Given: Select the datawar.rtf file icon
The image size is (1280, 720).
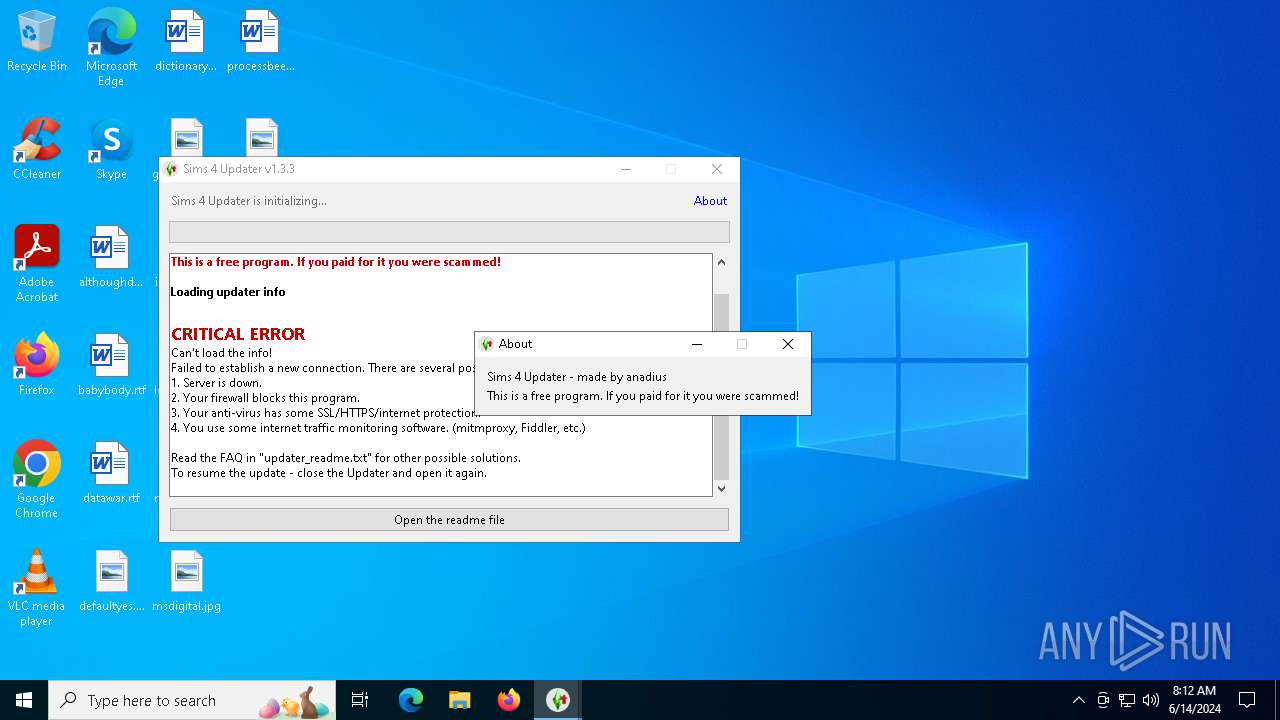Looking at the screenshot, I should click(111, 473).
